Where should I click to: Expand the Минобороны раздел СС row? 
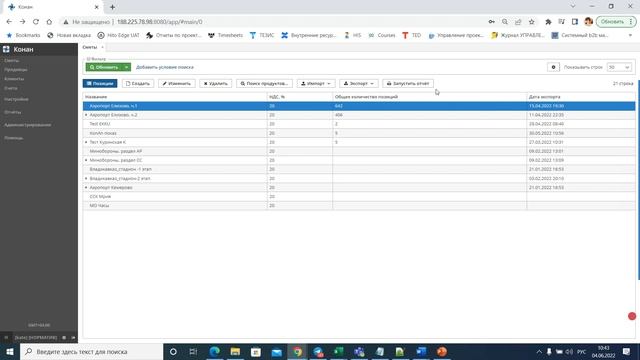[86, 160]
